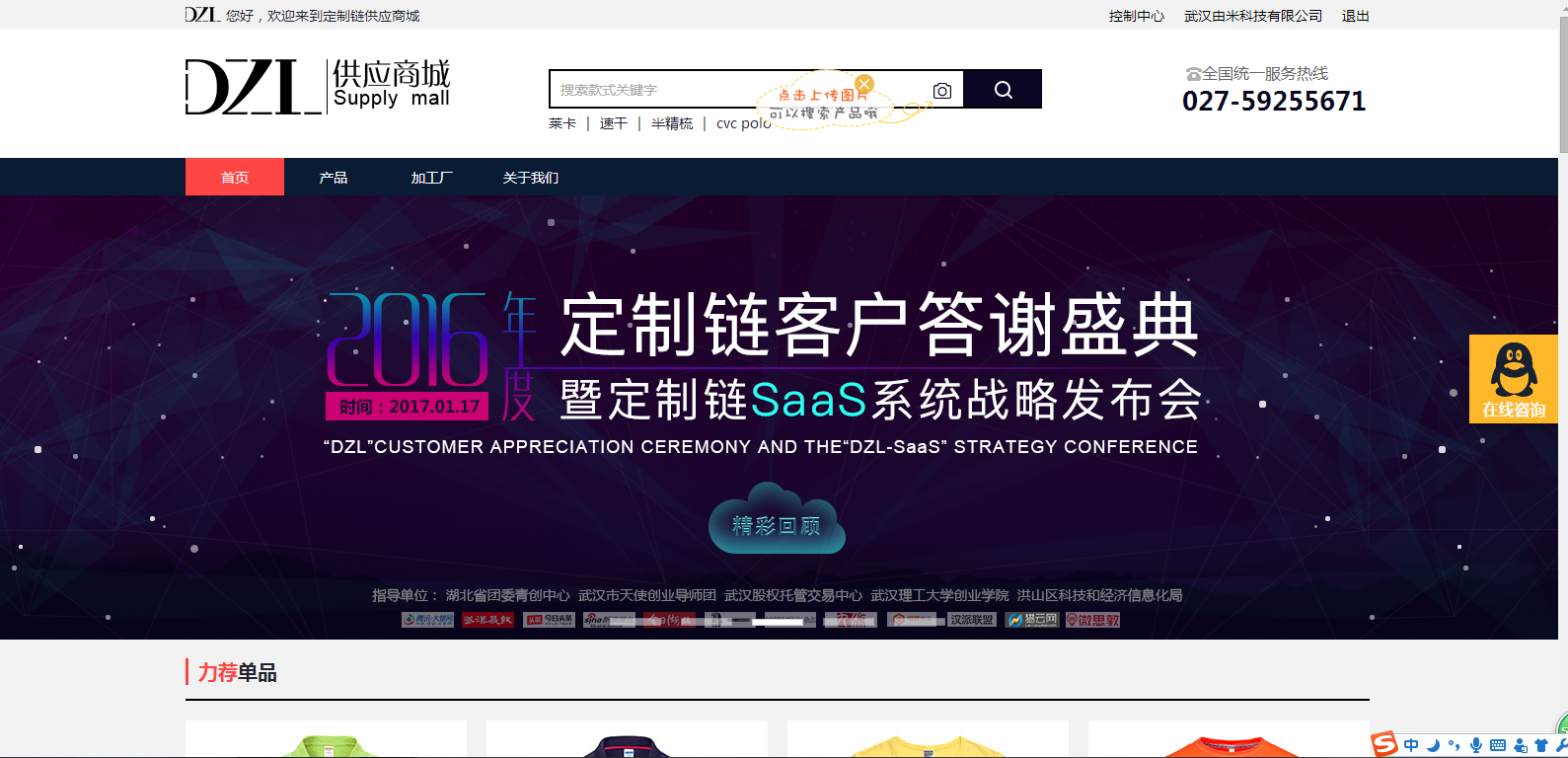Click inside the 搜索款式关键字 search field
This screenshot has width=1568, height=758.
651,90
